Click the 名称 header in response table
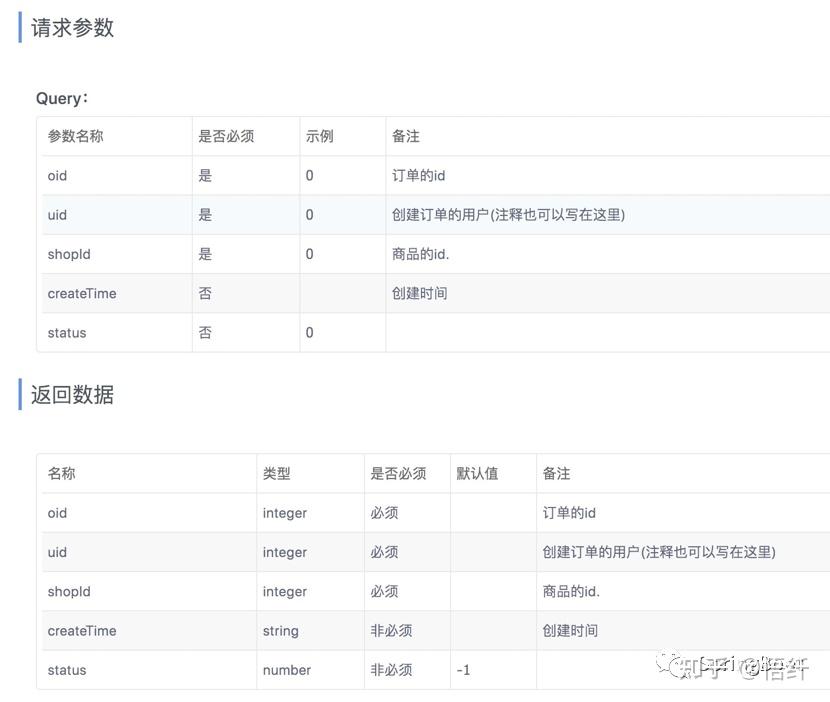This screenshot has width=830, height=702. click(61, 473)
